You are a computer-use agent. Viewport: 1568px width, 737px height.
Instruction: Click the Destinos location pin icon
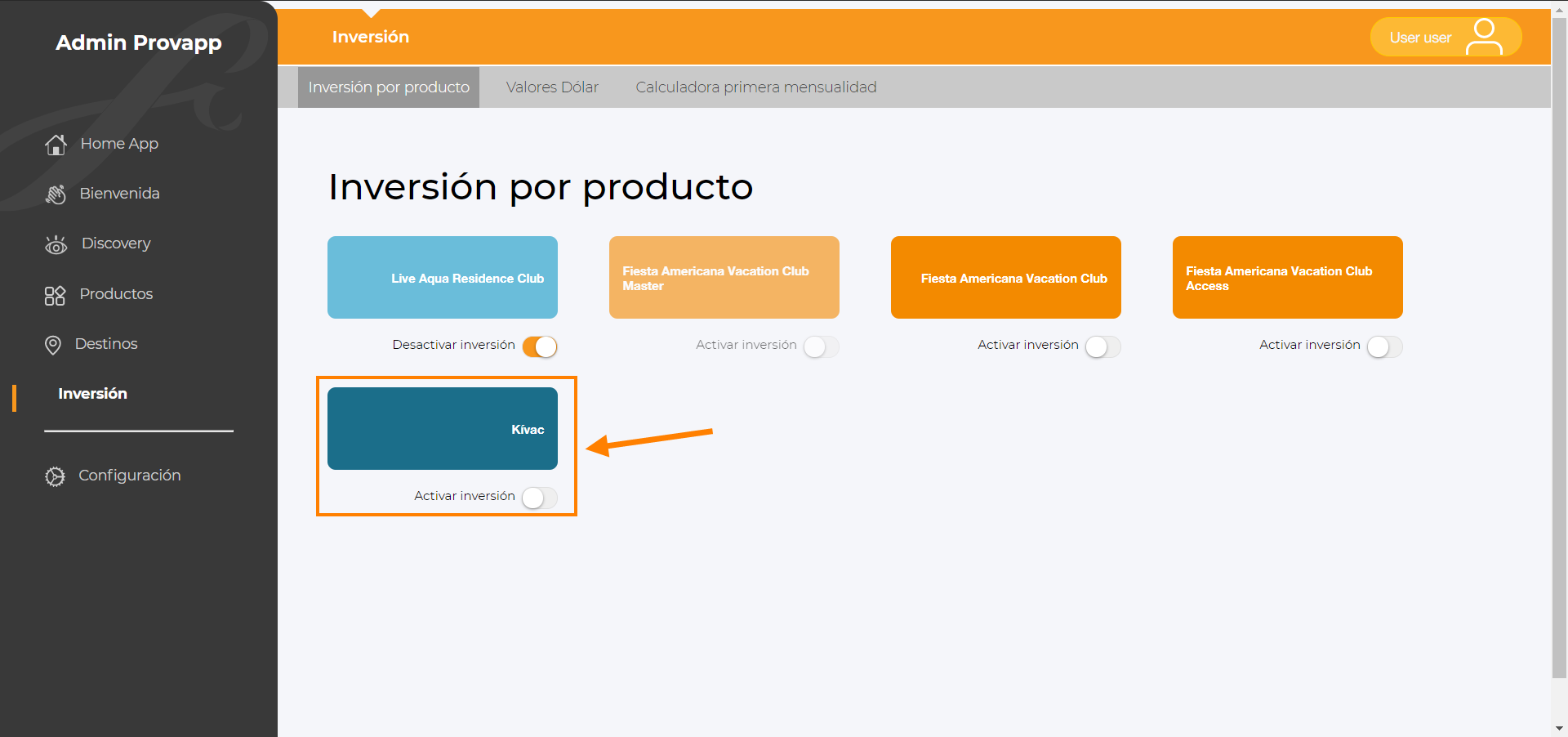(x=53, y=345)
